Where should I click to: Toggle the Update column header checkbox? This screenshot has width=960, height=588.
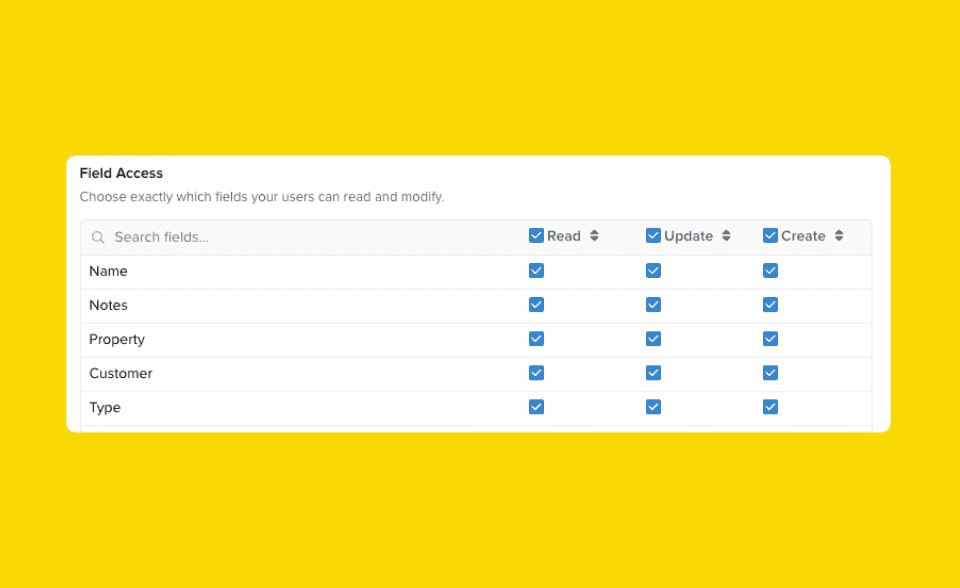653,235
